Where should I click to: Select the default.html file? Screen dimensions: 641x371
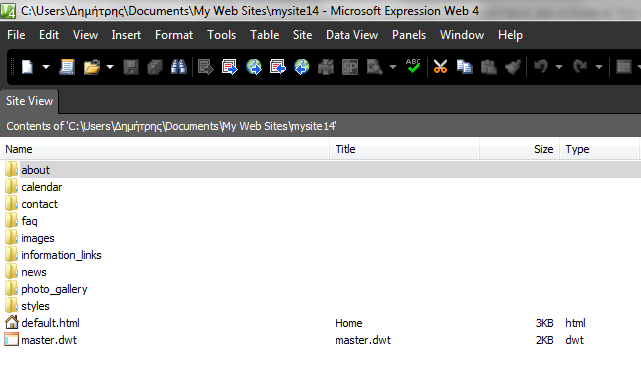click(x=50, y=323)
